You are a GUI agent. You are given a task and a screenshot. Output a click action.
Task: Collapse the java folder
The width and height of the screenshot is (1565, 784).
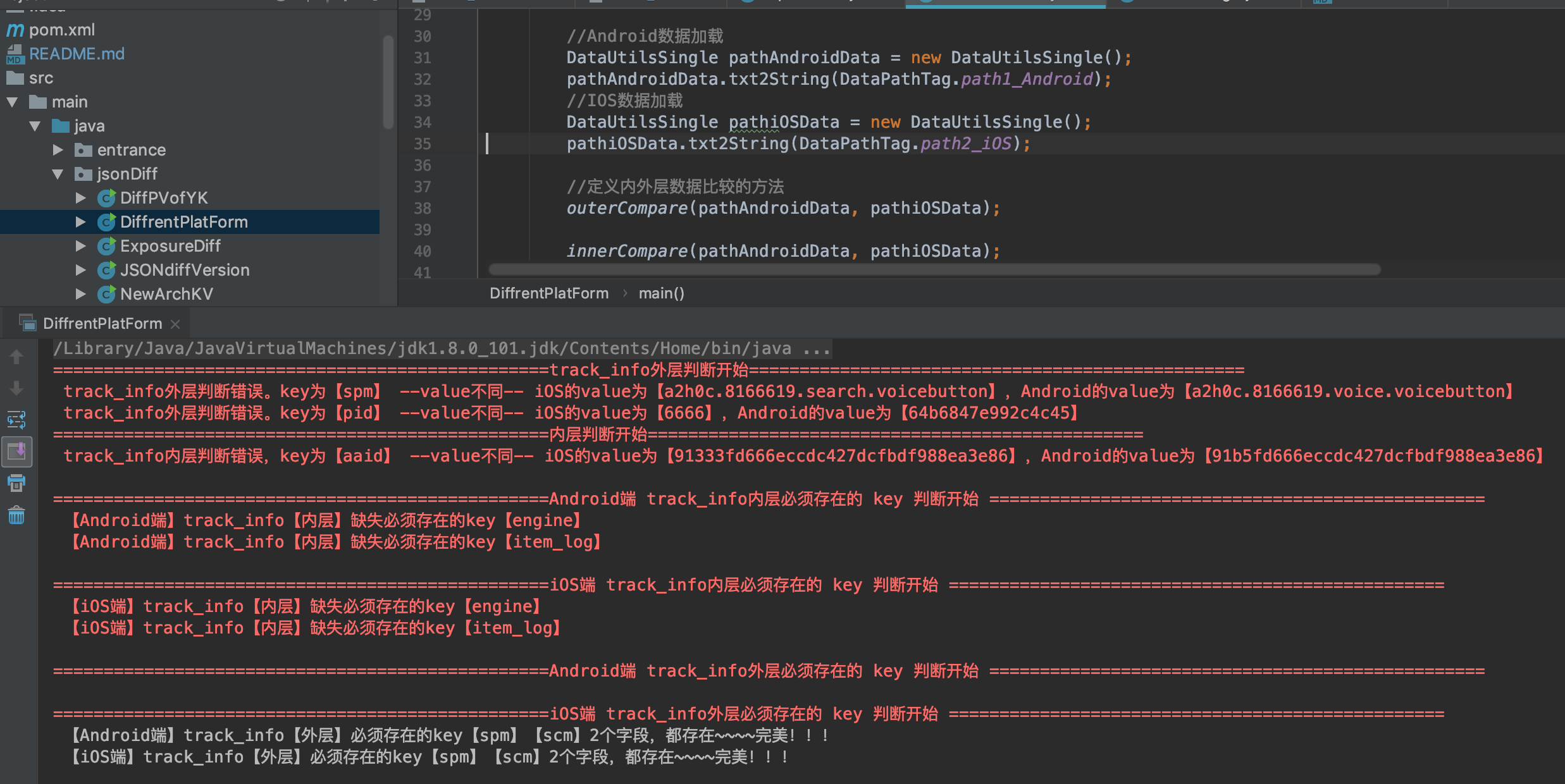click(35, 126)
